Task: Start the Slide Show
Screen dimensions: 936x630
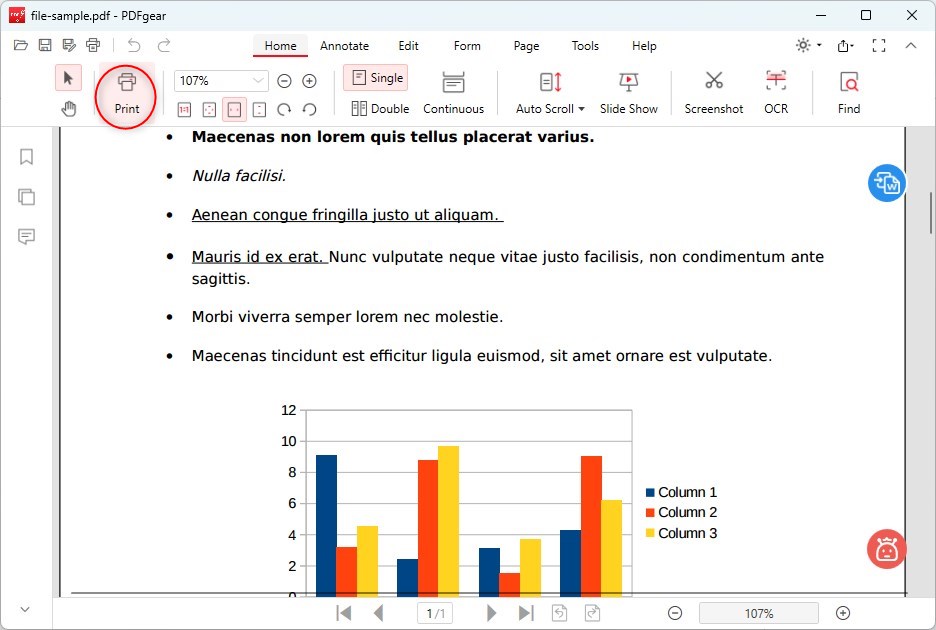Action: [x=628, y=93]
